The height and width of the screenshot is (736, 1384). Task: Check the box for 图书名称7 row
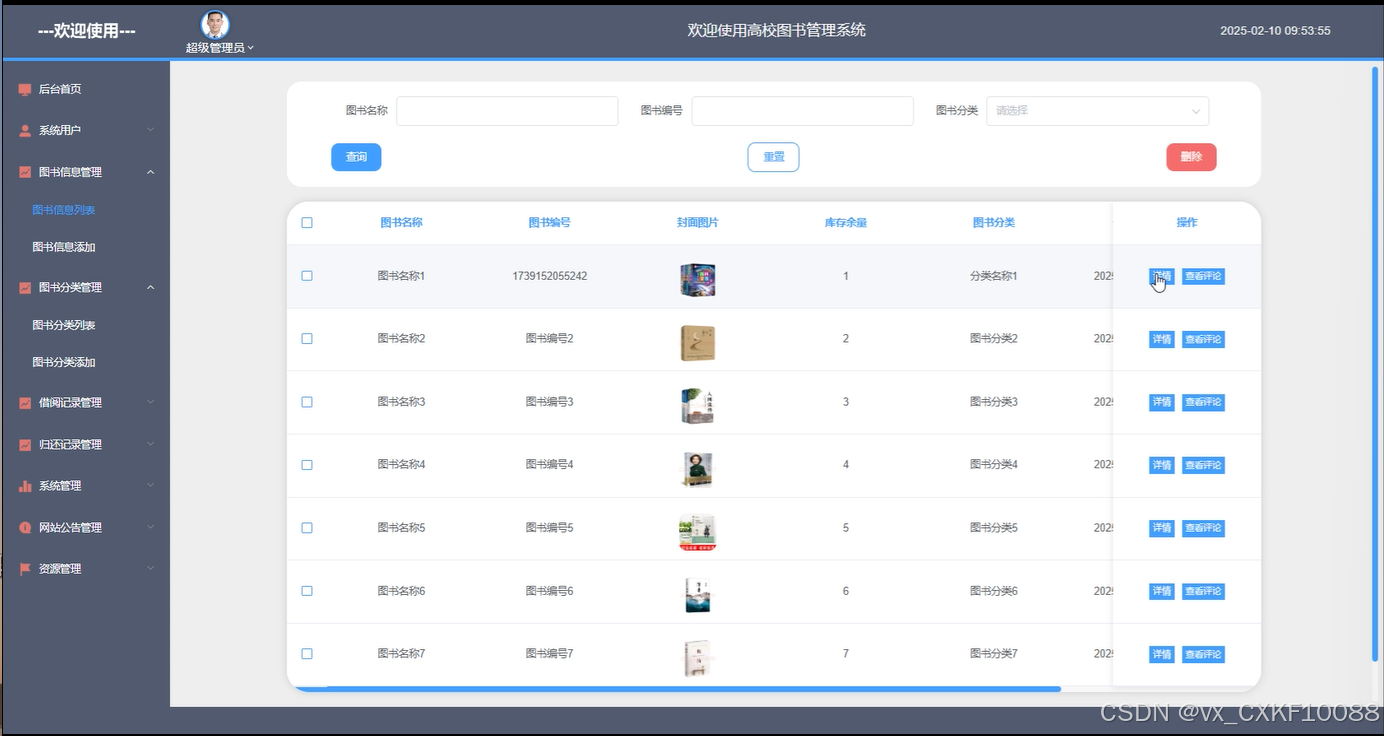pos(307,654)
